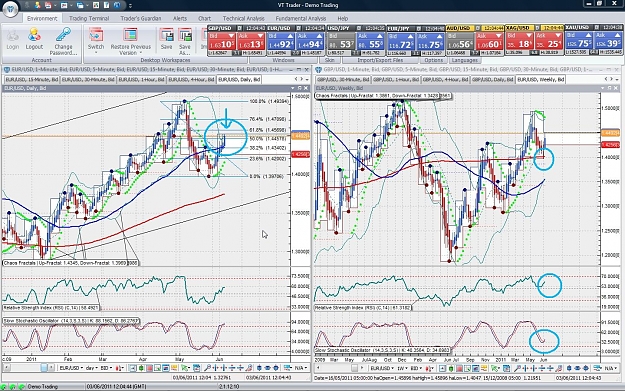625x391 pixels.
Task: Click the Change Password key icon
Action: [x=63, y=34]
